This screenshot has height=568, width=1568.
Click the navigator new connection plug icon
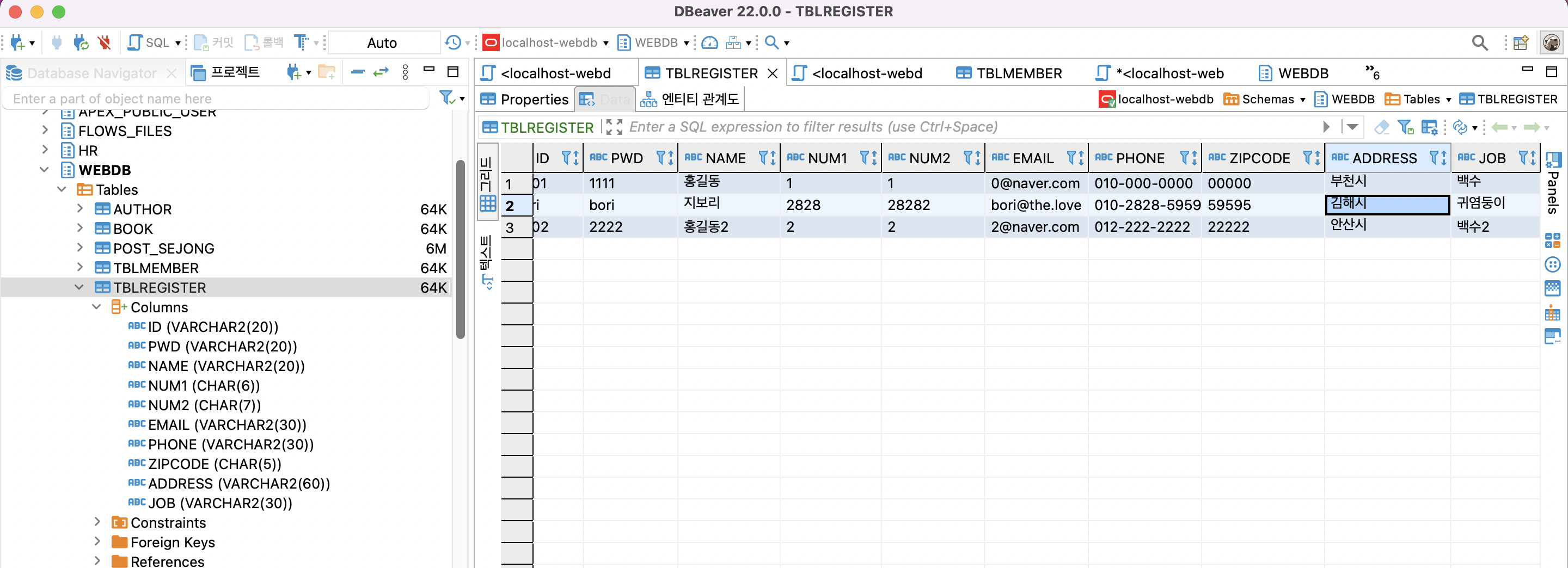click(294, 73)
